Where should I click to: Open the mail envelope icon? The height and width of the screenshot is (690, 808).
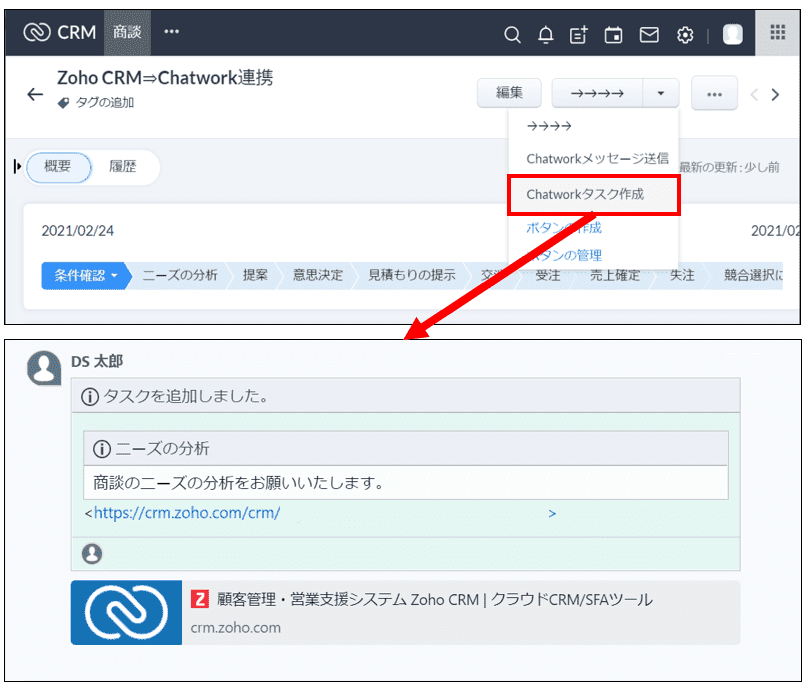pos(649,35)
